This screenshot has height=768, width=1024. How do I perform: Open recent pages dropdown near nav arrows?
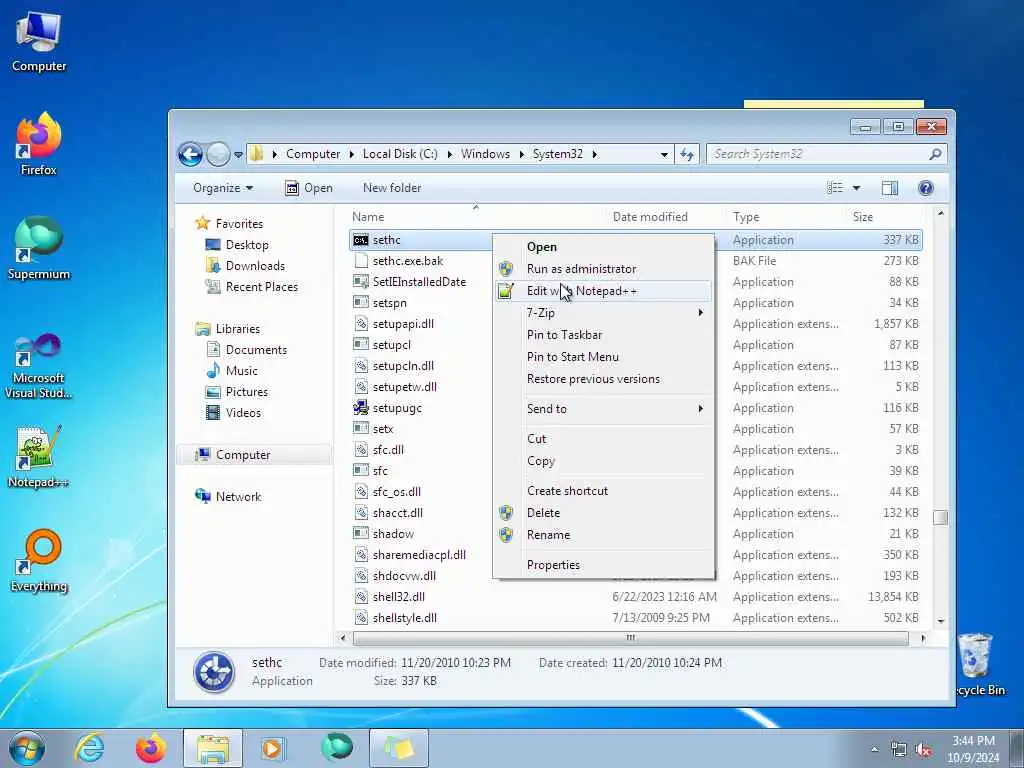click(238, 155)
